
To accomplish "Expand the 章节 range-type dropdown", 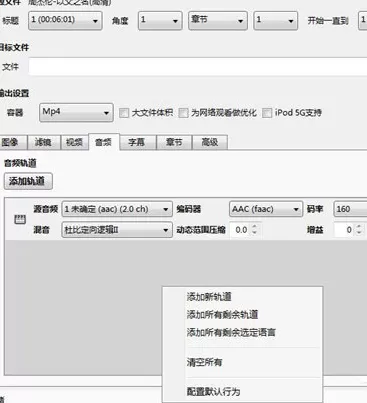I will point(218,21).
